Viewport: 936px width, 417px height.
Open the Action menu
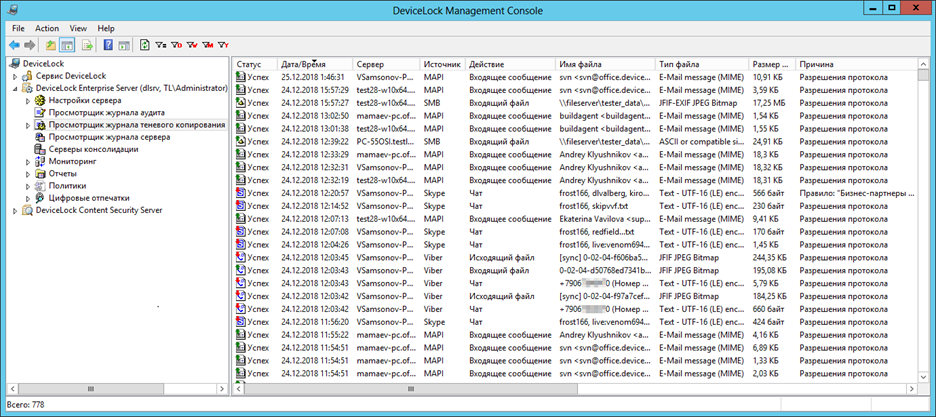pyautogui.click(x=47, y=29)
